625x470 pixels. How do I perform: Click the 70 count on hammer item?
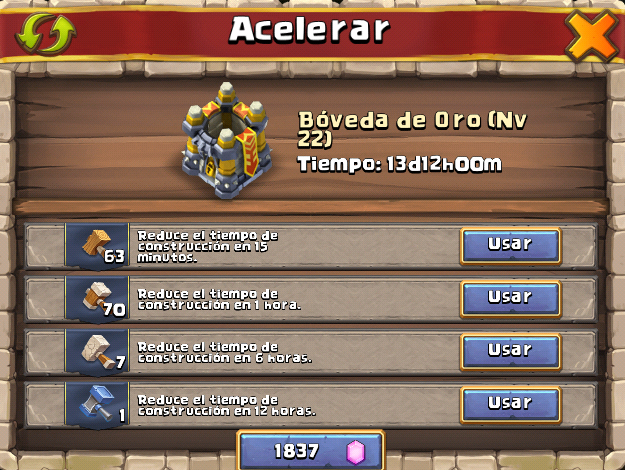tap(114, 309)
